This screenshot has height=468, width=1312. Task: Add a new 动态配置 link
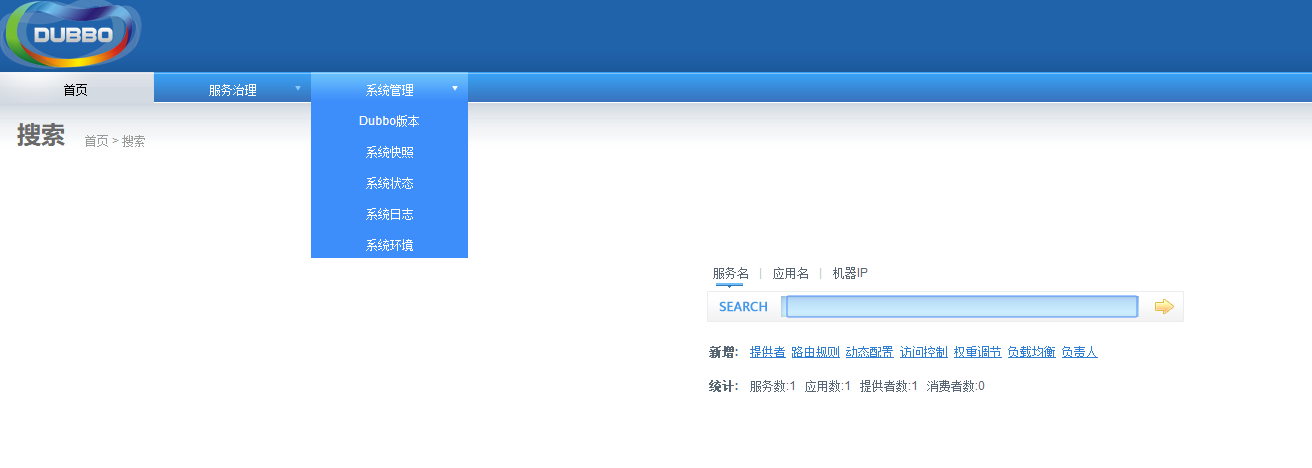(869, 352)
